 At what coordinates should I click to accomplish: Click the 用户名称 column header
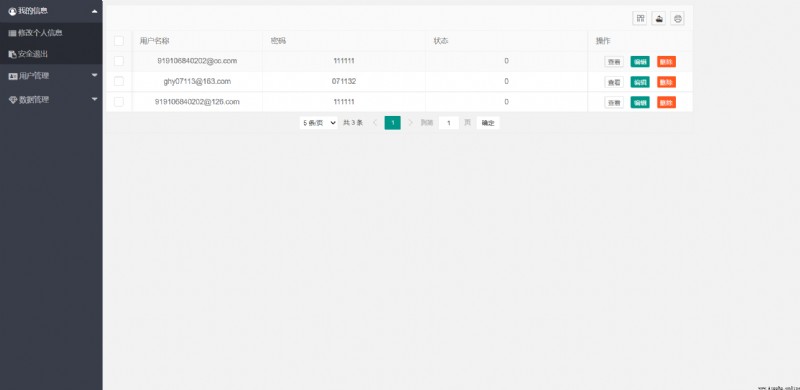point(197,41)
